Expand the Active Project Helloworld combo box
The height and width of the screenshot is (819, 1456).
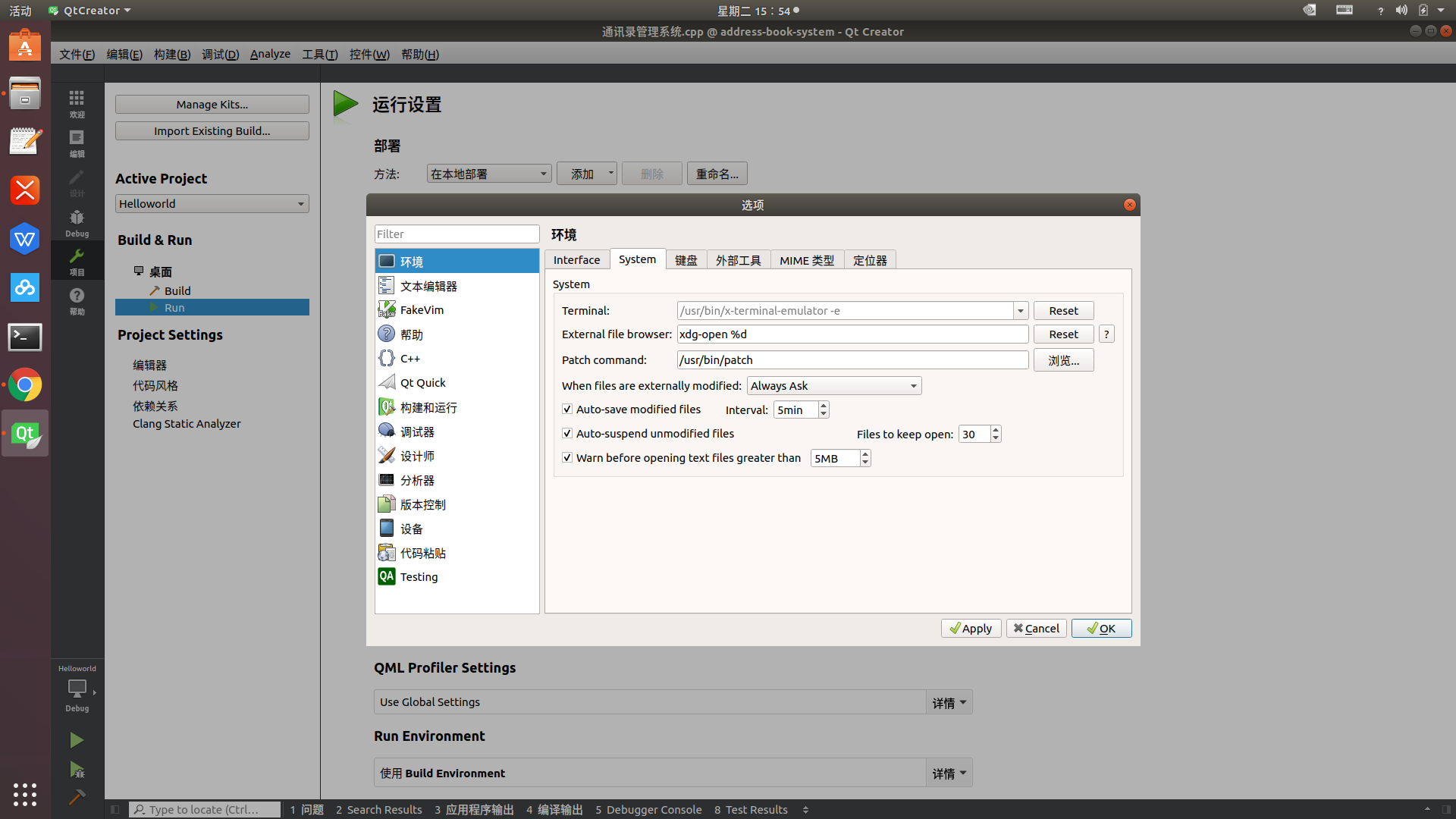pyautogui.click(x=212, y=203)
